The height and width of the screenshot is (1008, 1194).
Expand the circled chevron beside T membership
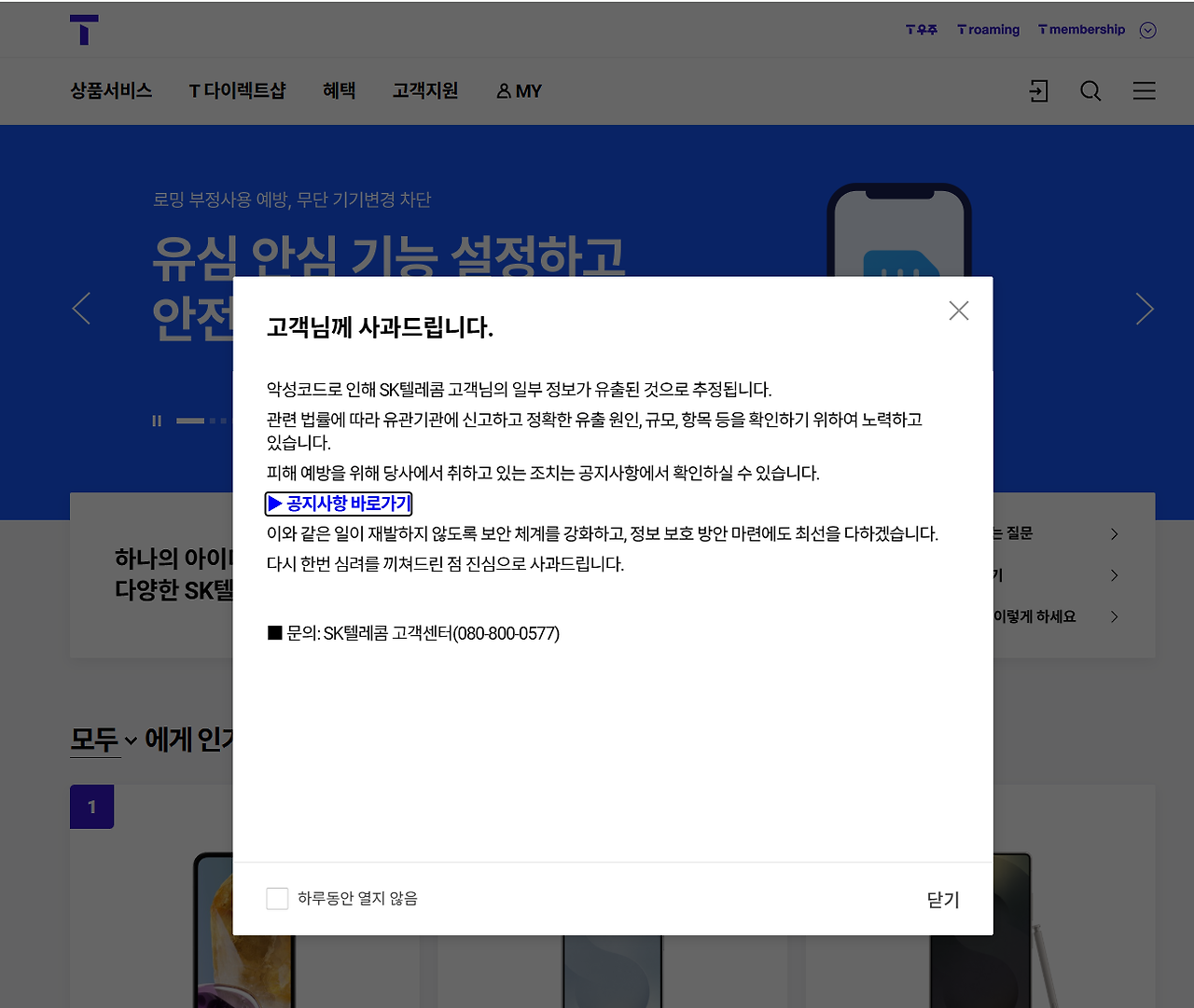click(1148, 30)
